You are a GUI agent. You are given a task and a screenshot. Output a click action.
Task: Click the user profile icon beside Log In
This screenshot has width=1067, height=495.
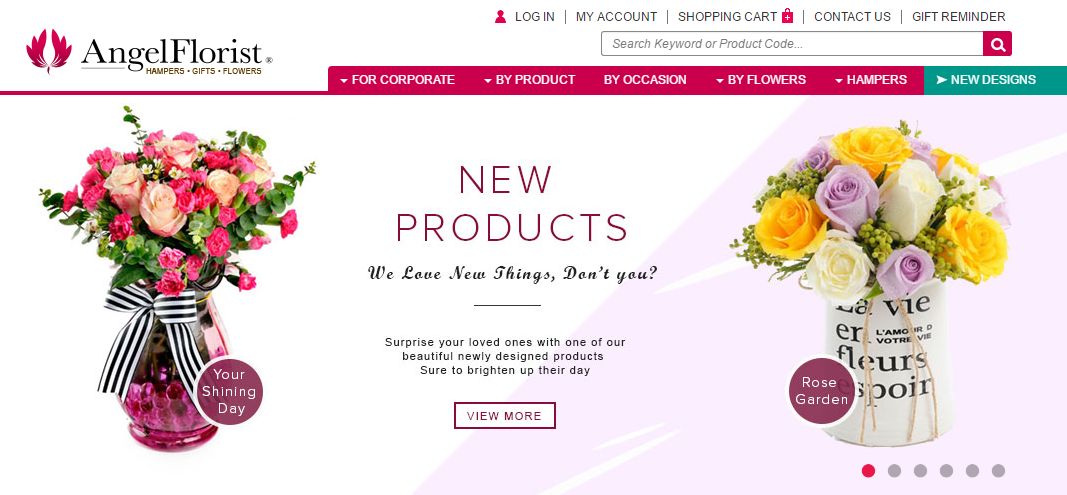point(500,16)
